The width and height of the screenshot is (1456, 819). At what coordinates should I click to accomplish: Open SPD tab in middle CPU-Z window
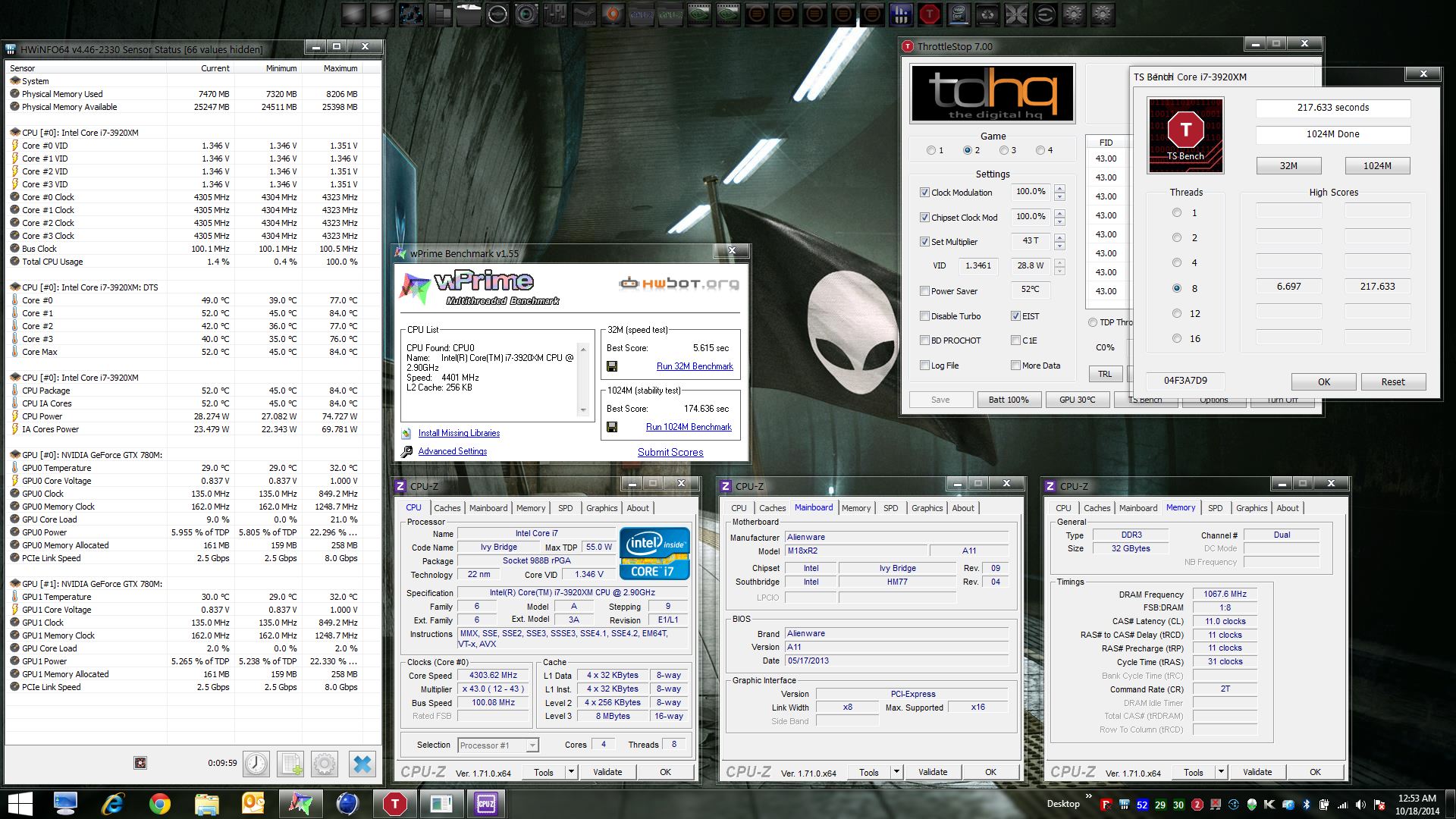tap(890, 508)
